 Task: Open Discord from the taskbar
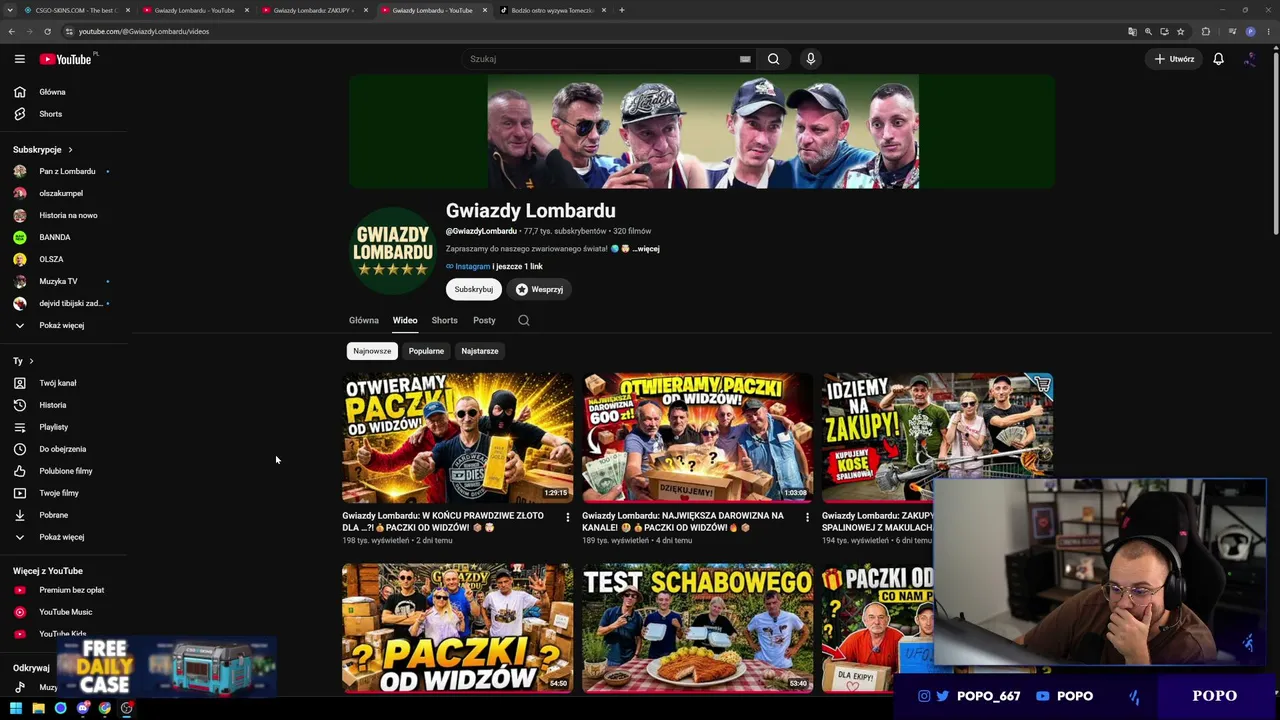(x=83, y=708)
